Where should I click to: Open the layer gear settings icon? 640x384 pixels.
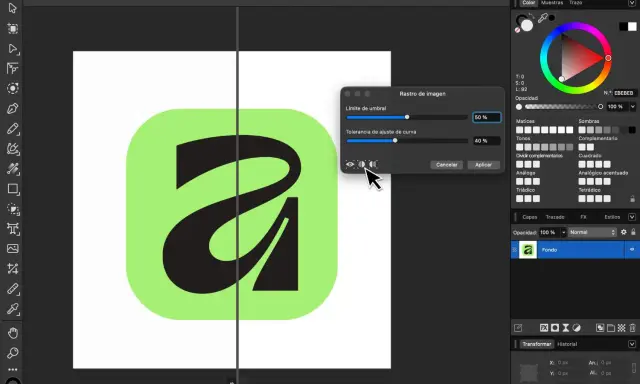tap(623, 232)
